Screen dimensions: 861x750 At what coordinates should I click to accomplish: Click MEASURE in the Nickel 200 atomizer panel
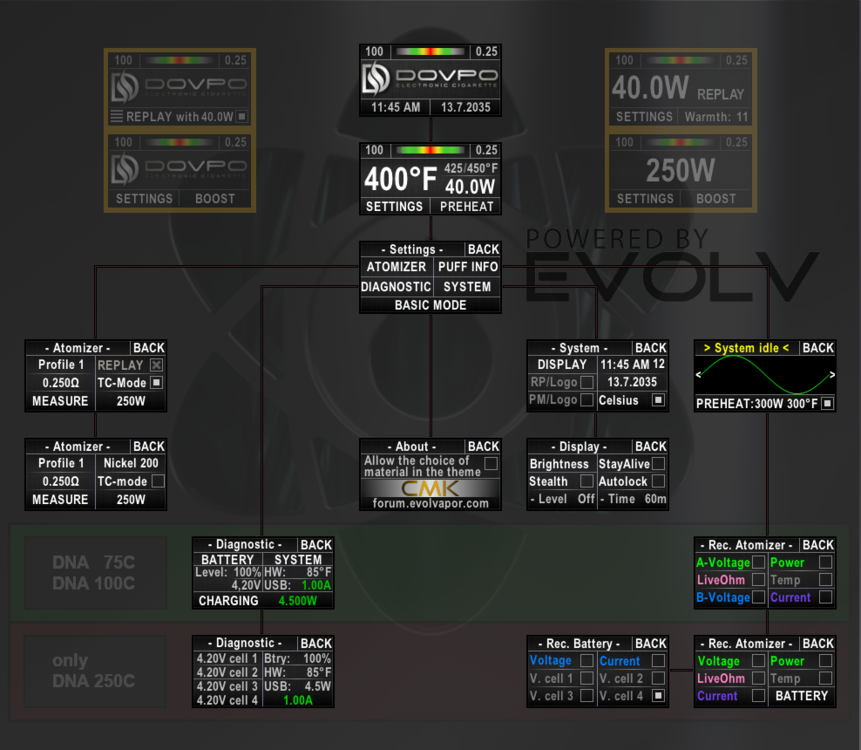60,500
